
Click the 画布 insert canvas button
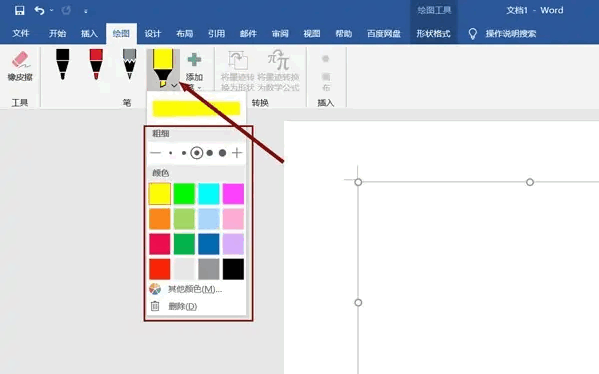(x=326, y=73)
